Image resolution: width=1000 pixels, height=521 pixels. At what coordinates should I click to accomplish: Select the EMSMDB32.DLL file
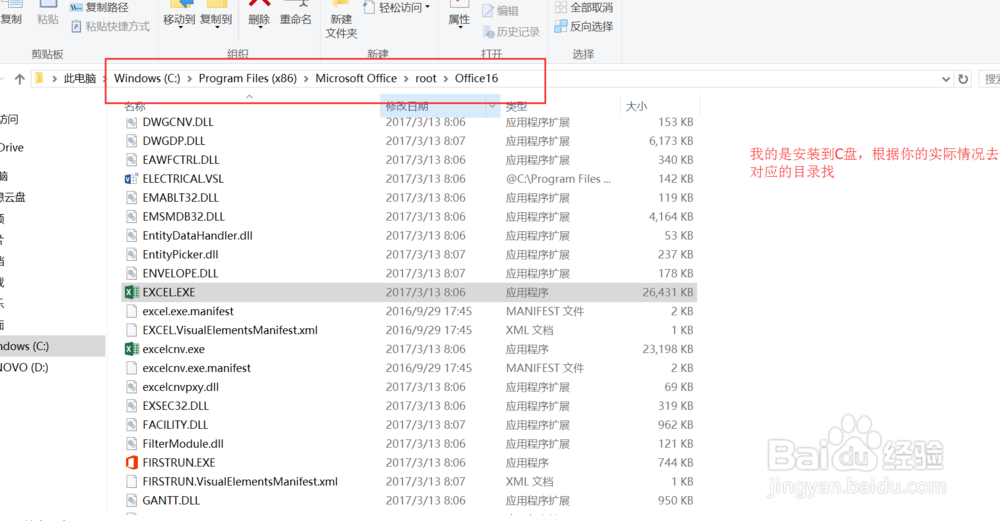(x=184, y=217)
